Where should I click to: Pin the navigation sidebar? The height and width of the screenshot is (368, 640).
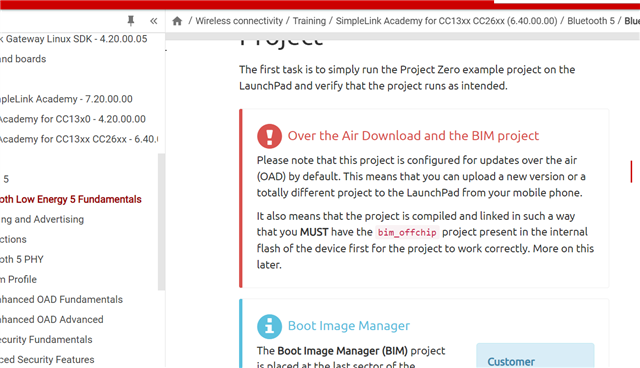pyautogui.click(x=131, y=21)
